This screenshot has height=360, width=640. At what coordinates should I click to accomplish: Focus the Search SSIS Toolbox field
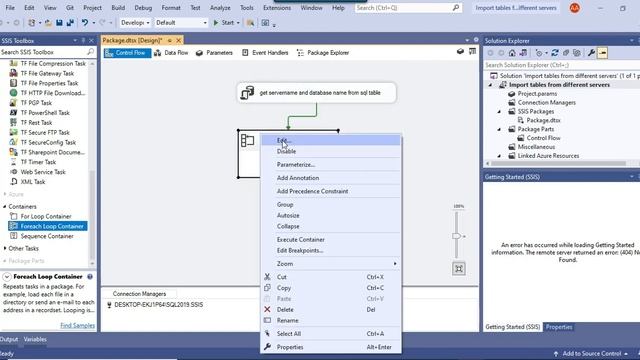coord(47,52)
